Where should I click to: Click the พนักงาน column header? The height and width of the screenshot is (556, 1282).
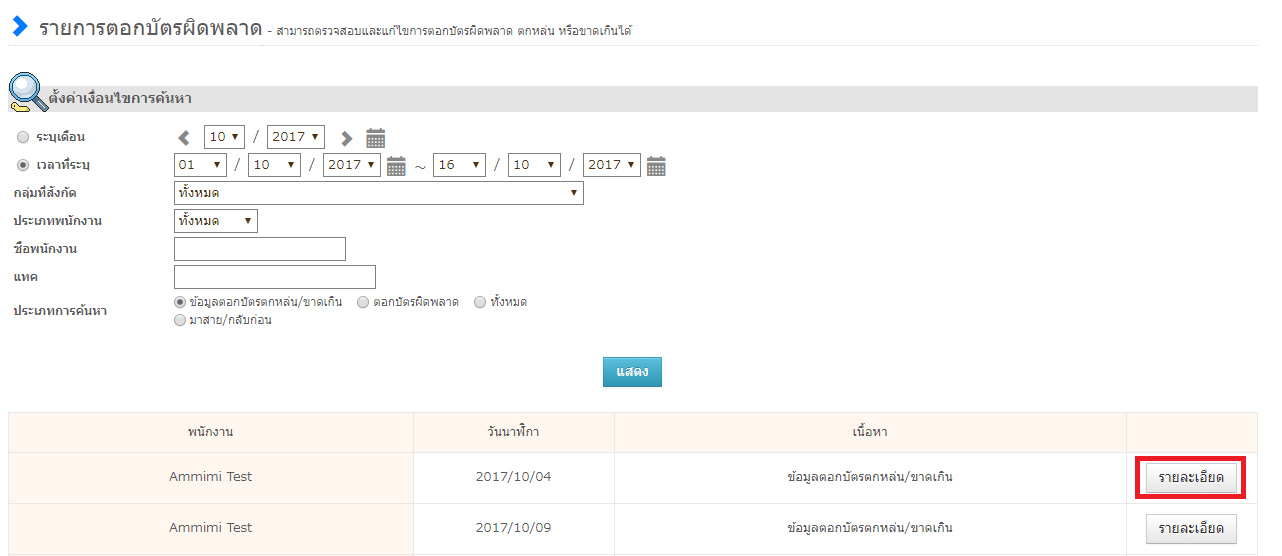[x=211, y=432]
